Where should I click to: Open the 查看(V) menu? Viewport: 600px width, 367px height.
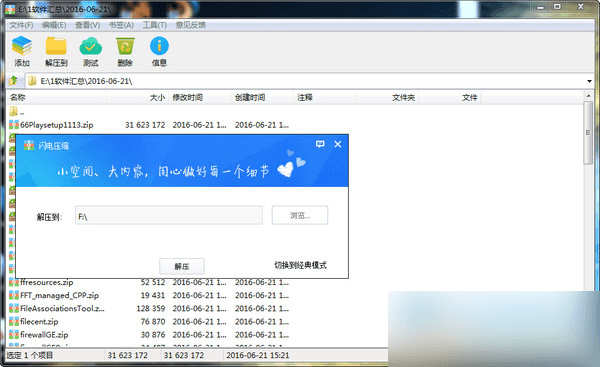click(88, 25)
